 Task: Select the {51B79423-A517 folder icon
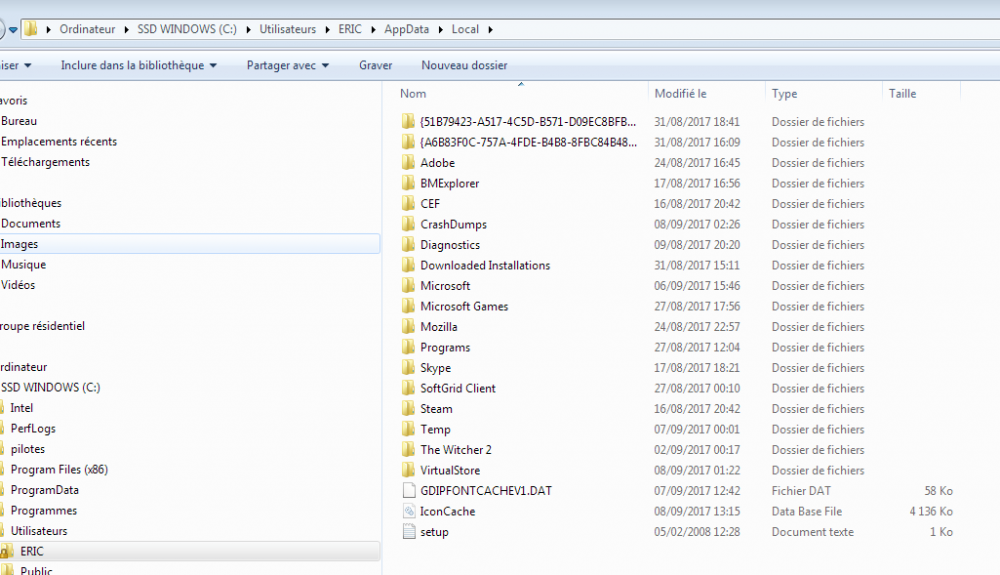coord(408,121)
